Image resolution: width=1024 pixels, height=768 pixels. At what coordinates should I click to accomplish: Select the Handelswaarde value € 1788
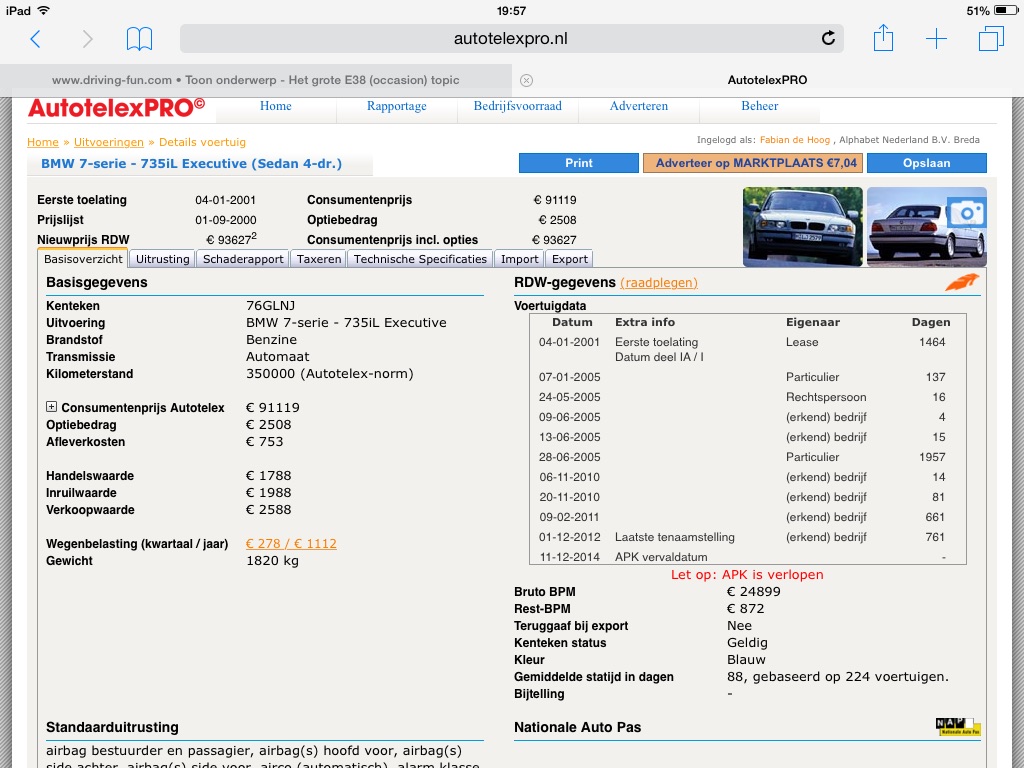pyautogui.click(x=268, y=475)
